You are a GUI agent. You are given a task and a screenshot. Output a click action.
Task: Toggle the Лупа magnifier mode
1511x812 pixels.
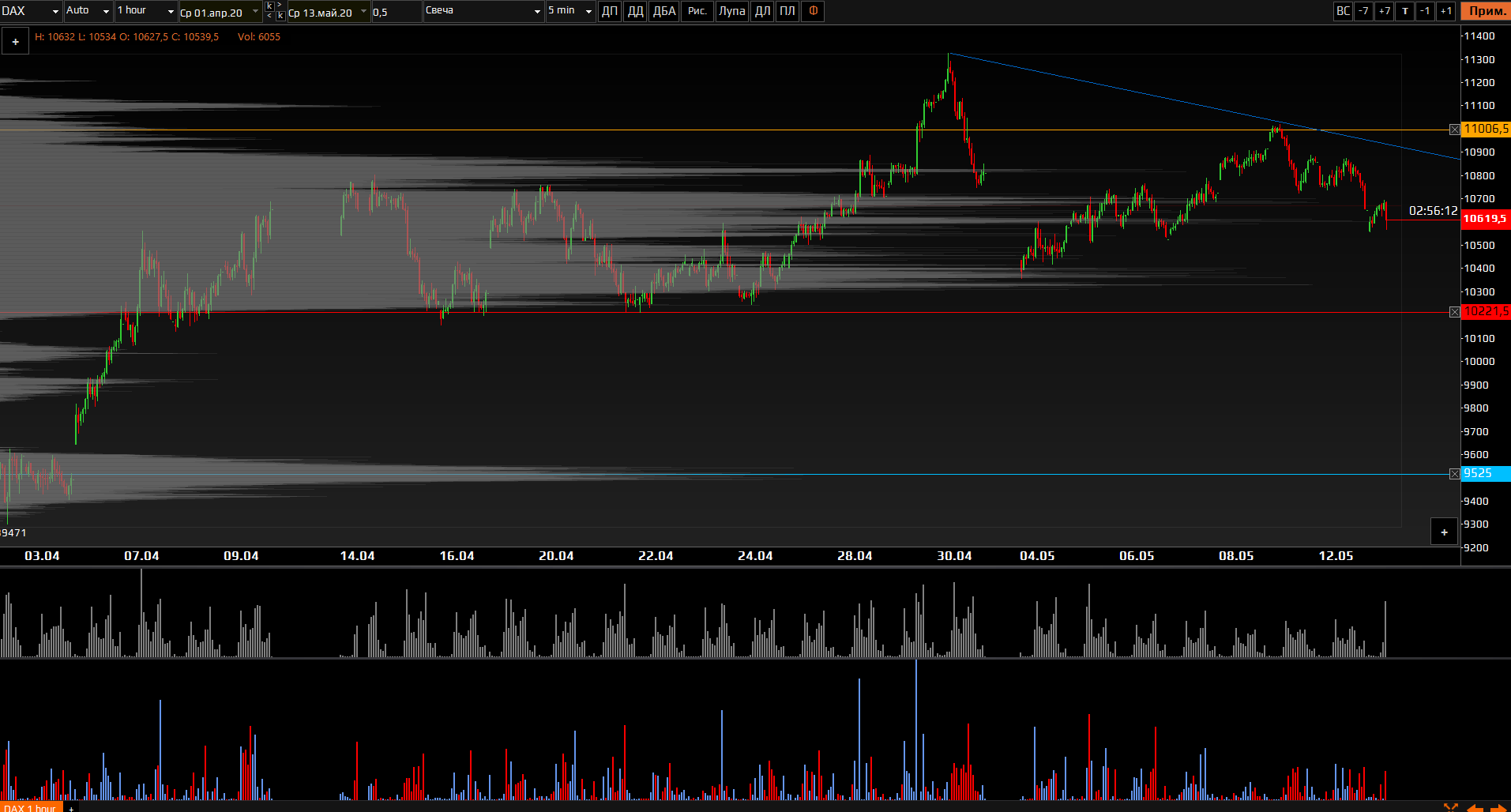point(731,11)
